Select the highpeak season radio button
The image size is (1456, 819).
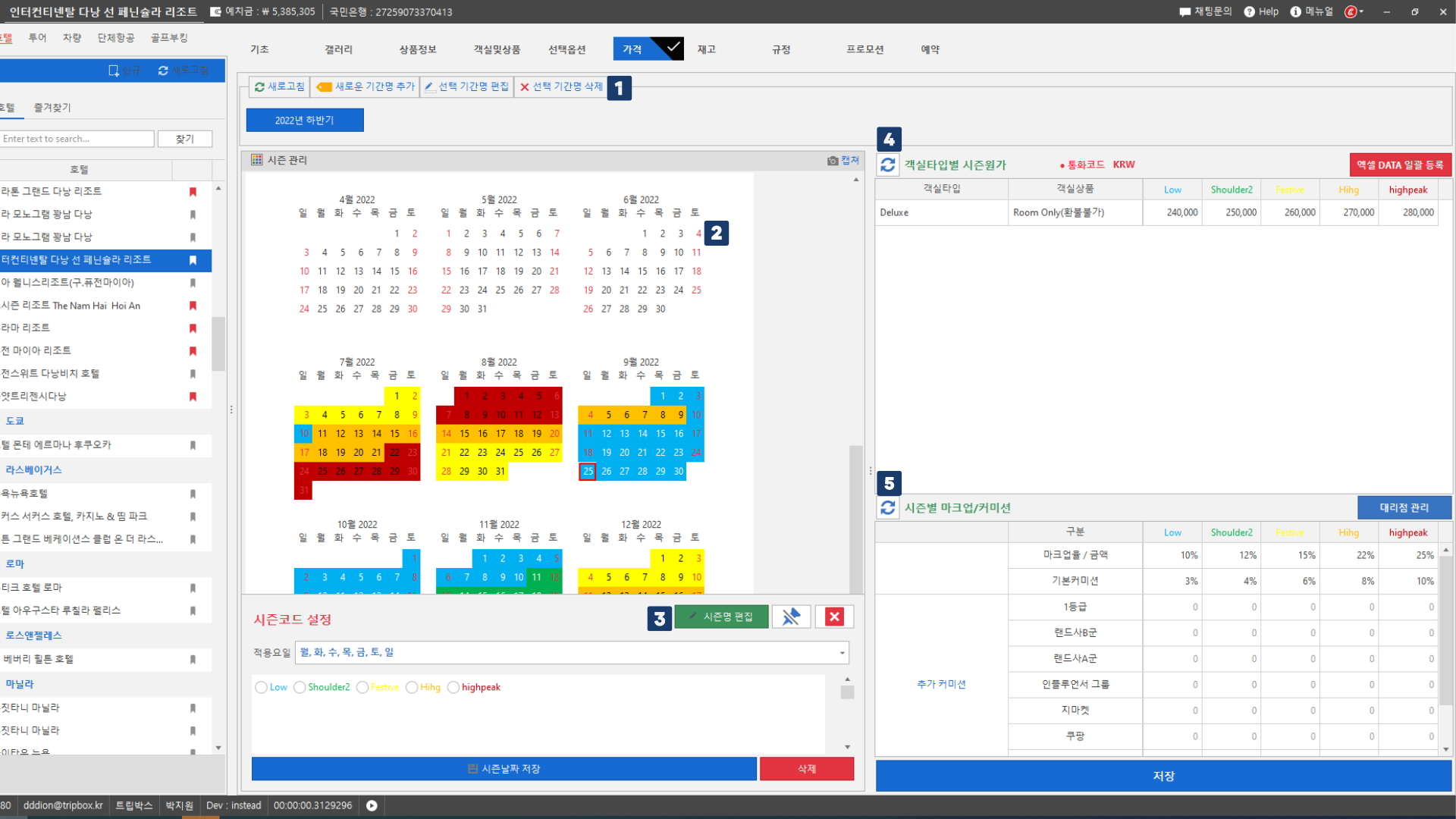(453, 688)
